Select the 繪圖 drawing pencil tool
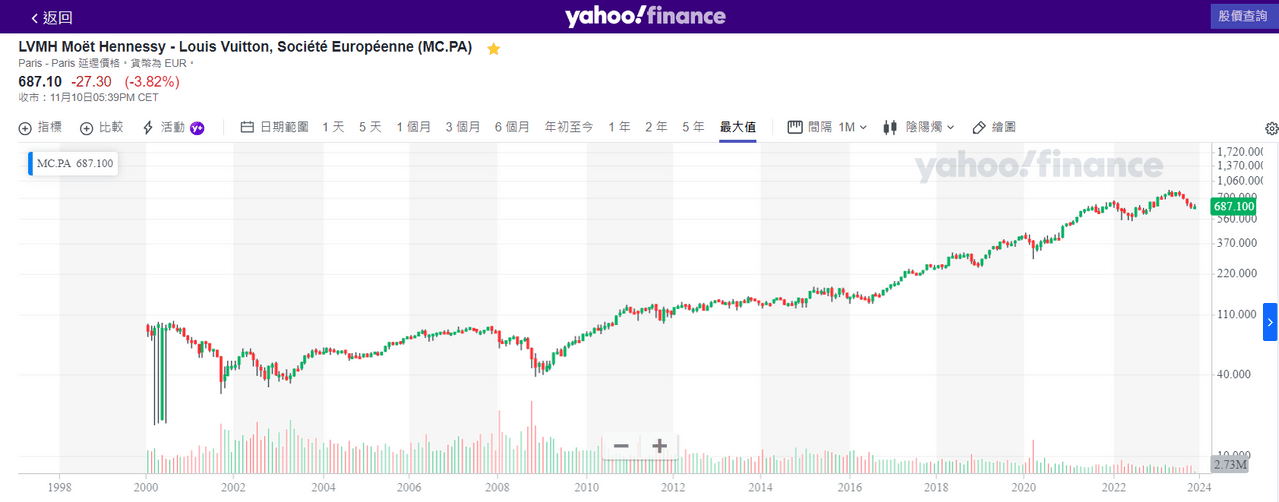Screen dimensions: 1279x502 click(979, 128)
